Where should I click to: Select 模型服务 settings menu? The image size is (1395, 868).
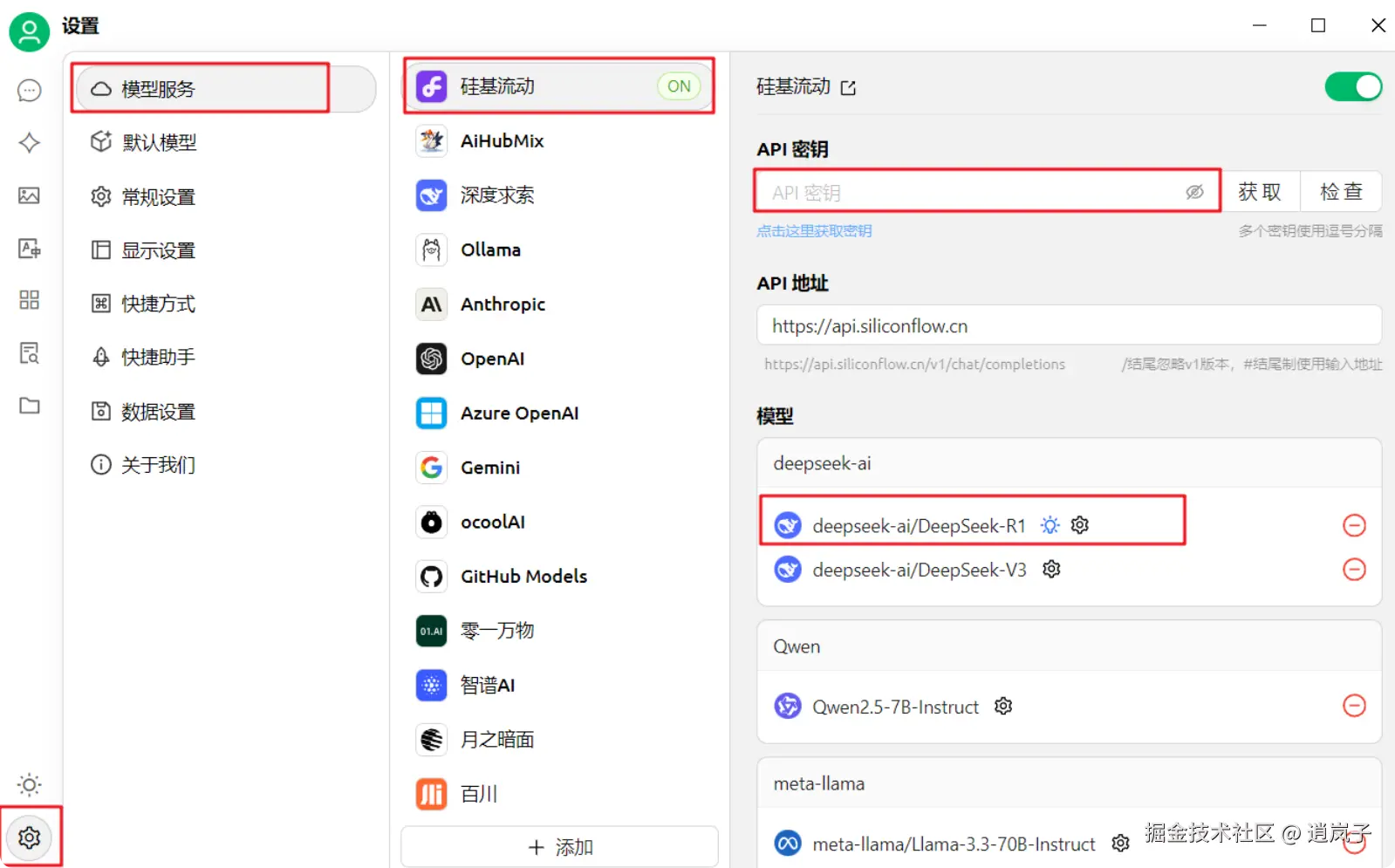pyautogui.click(x=226, y=89)
